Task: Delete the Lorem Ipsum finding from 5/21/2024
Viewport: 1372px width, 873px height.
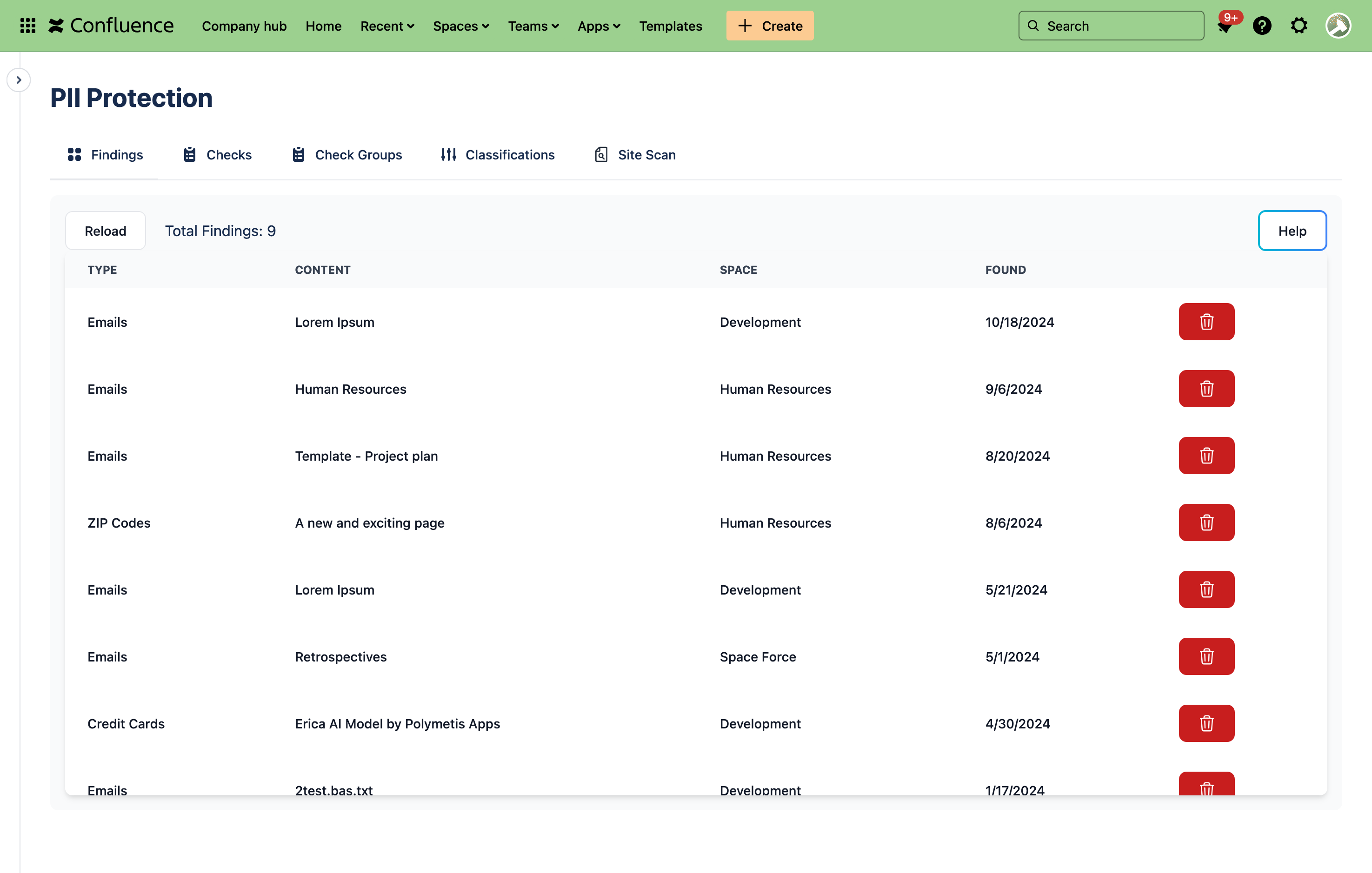Action: (1206, 589)
